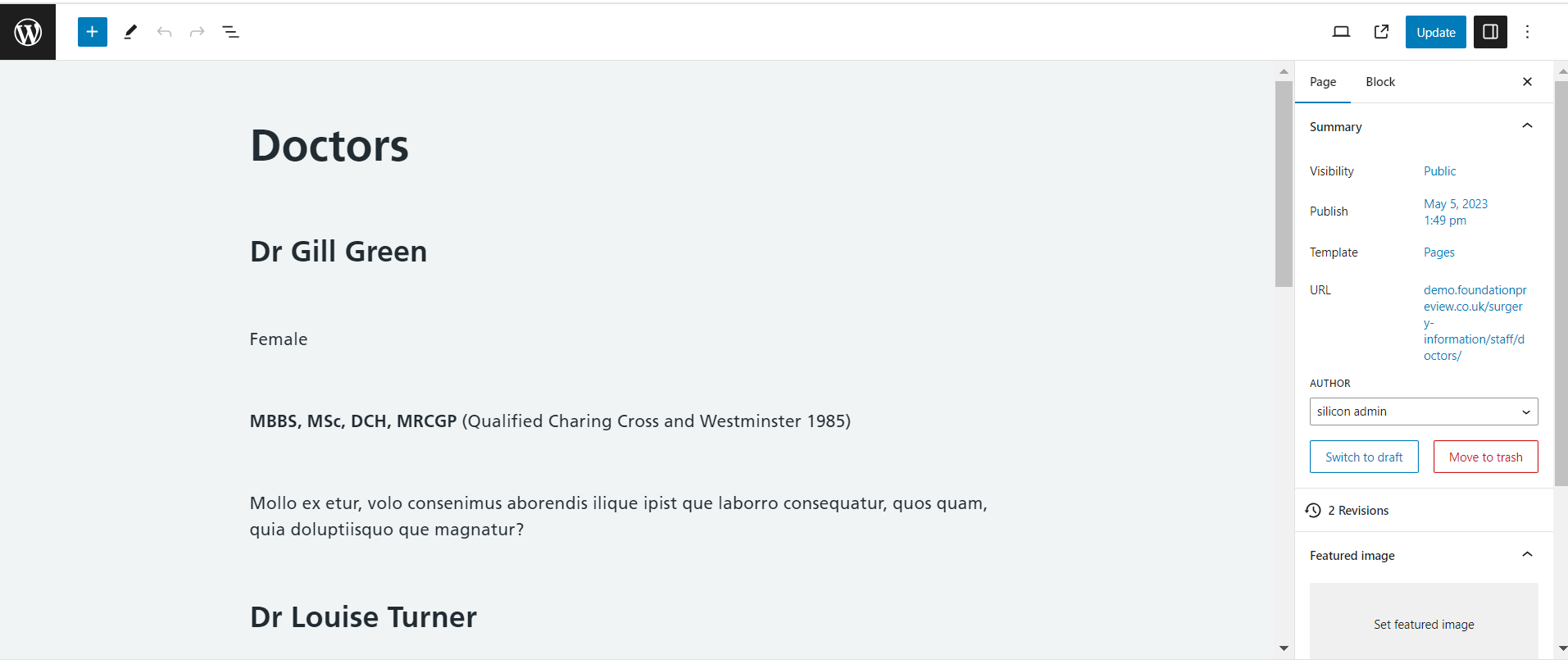Open the 2 Revisions history link
The height and width of the screenshot is (664, 1568).
[x=1348, y=510]
